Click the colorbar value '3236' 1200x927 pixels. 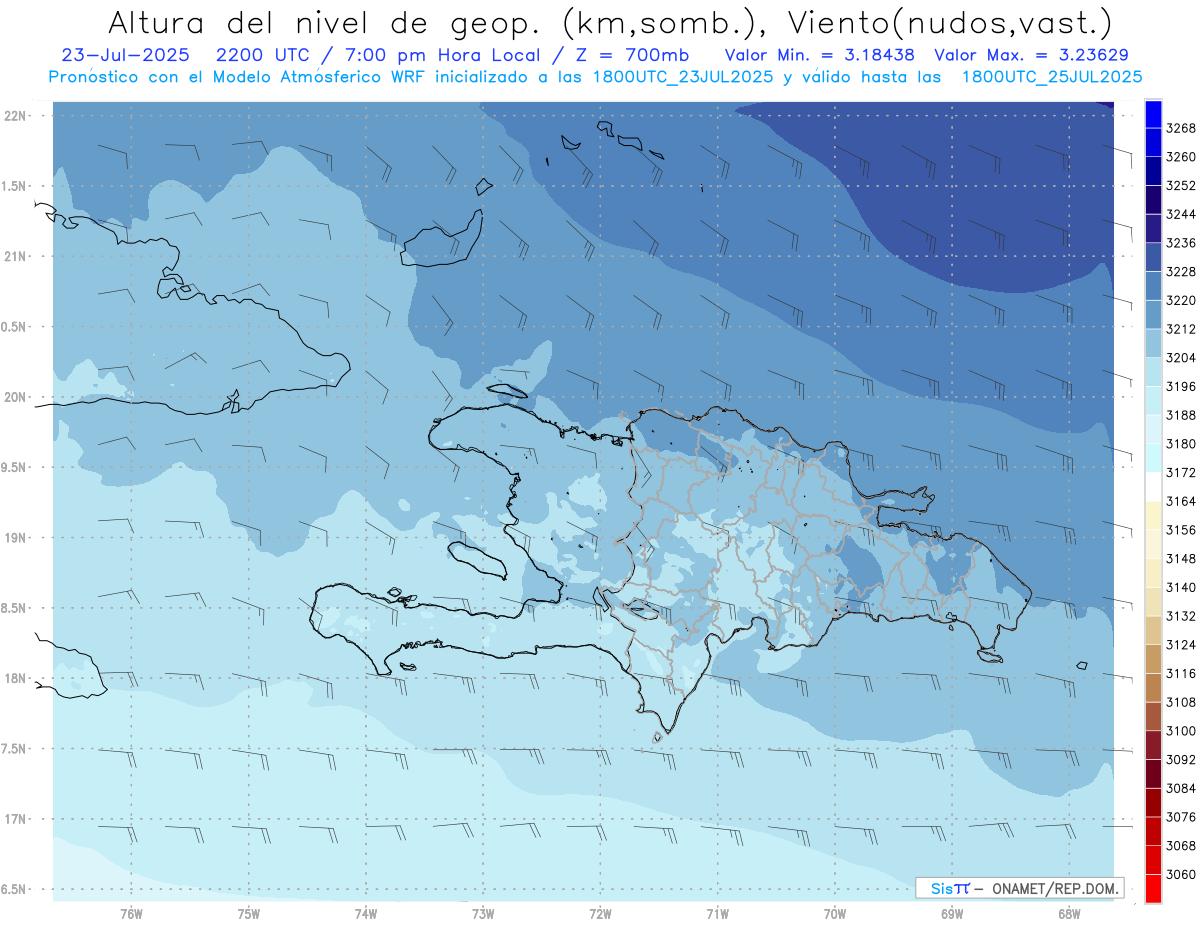pyautogui.click(x=1181, y=243)
